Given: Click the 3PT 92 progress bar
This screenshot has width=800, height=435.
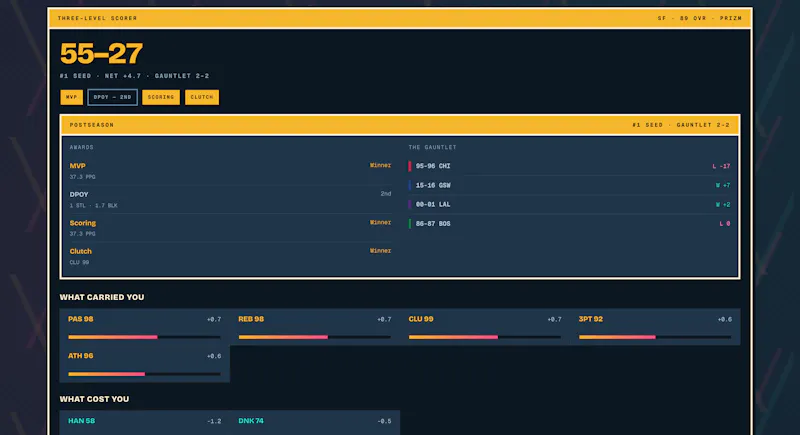Looking at the screenshot, I should pos(655,337).
